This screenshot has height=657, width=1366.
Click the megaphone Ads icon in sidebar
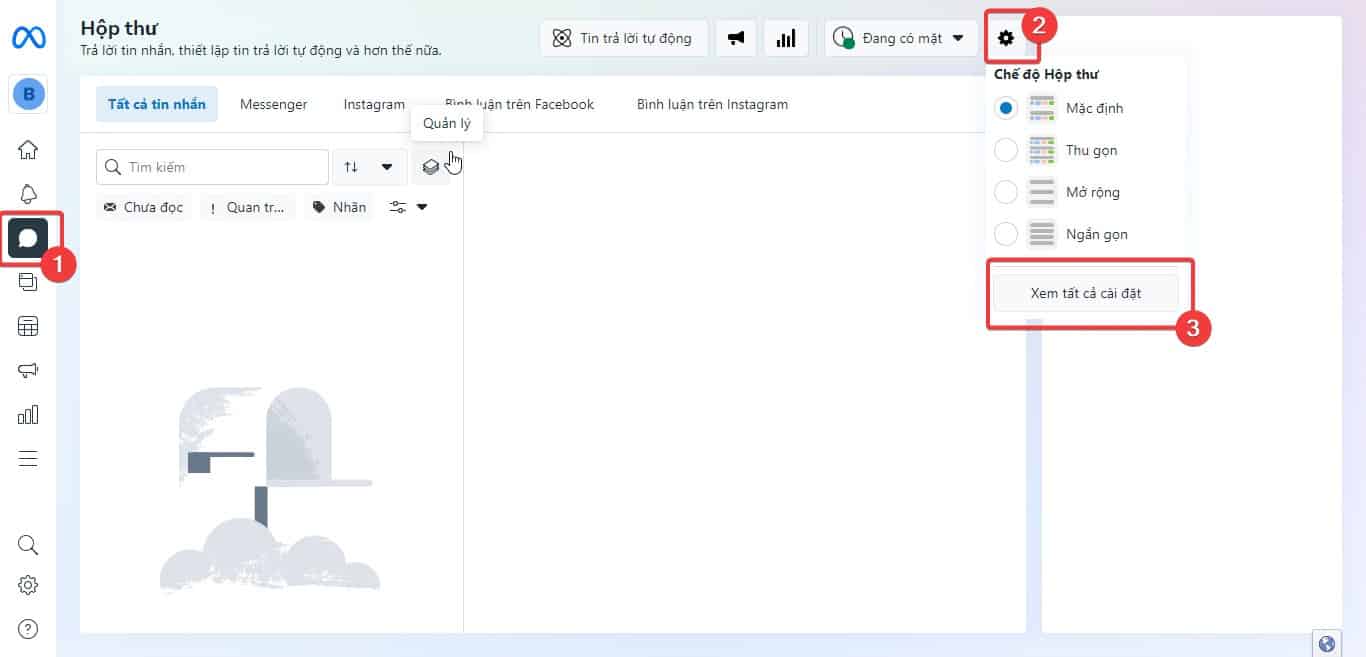point(28,370)
